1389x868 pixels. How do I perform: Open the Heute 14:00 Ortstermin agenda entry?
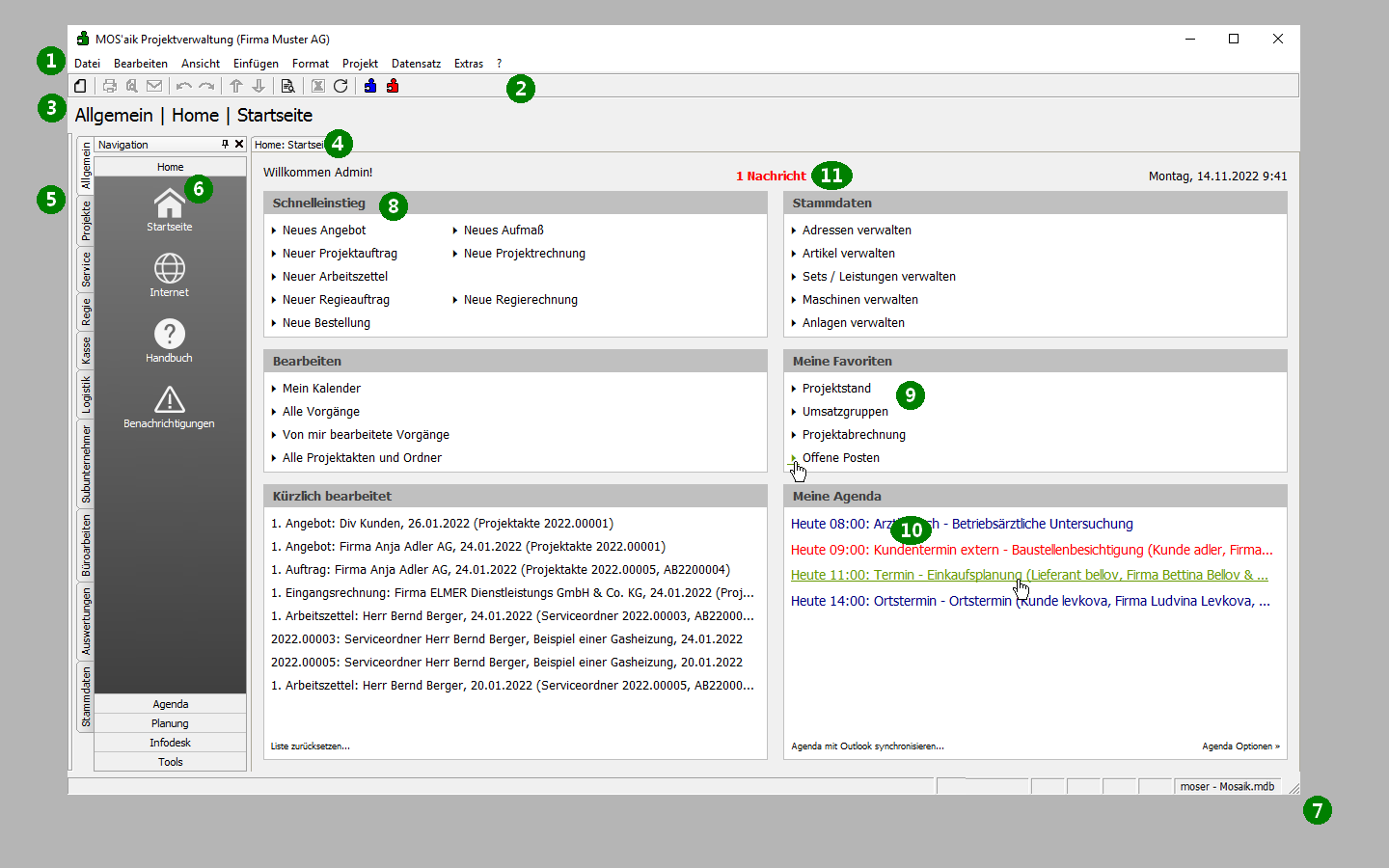[1030, 601]
